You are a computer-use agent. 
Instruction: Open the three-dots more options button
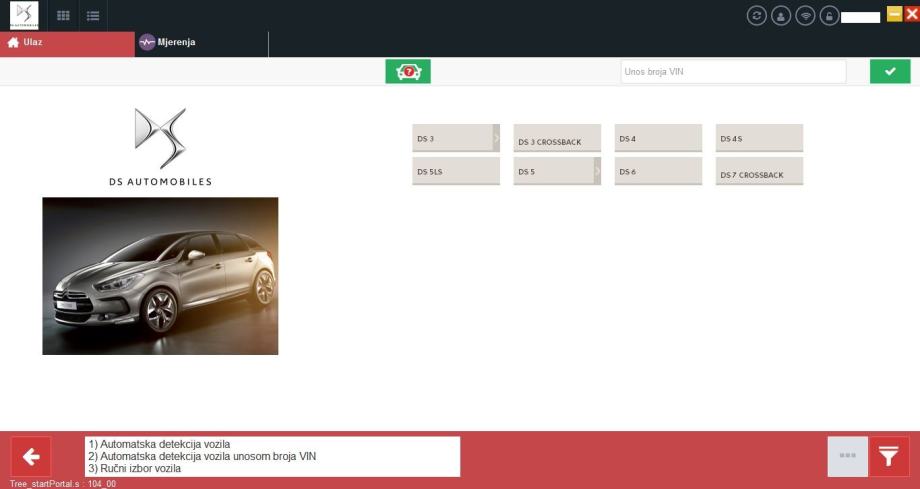pos(848,456)
